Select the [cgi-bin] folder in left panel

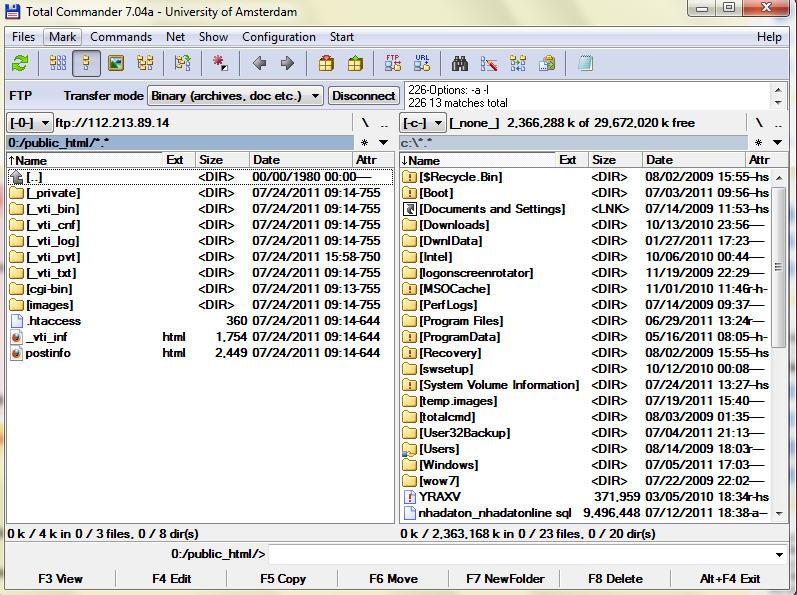[200, 289]
